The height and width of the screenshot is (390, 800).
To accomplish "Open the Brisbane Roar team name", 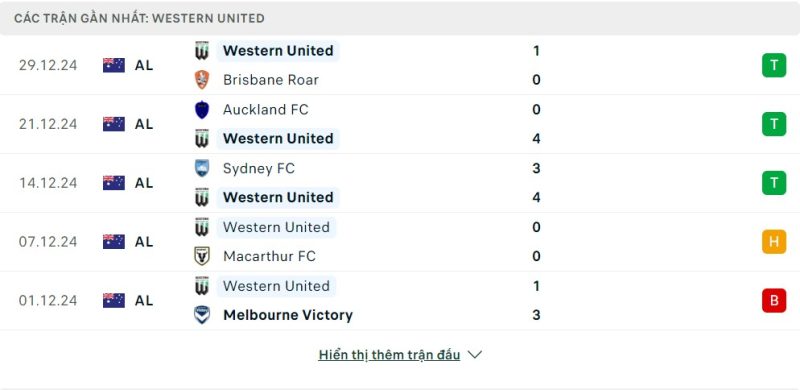I will tap(271, 80).
